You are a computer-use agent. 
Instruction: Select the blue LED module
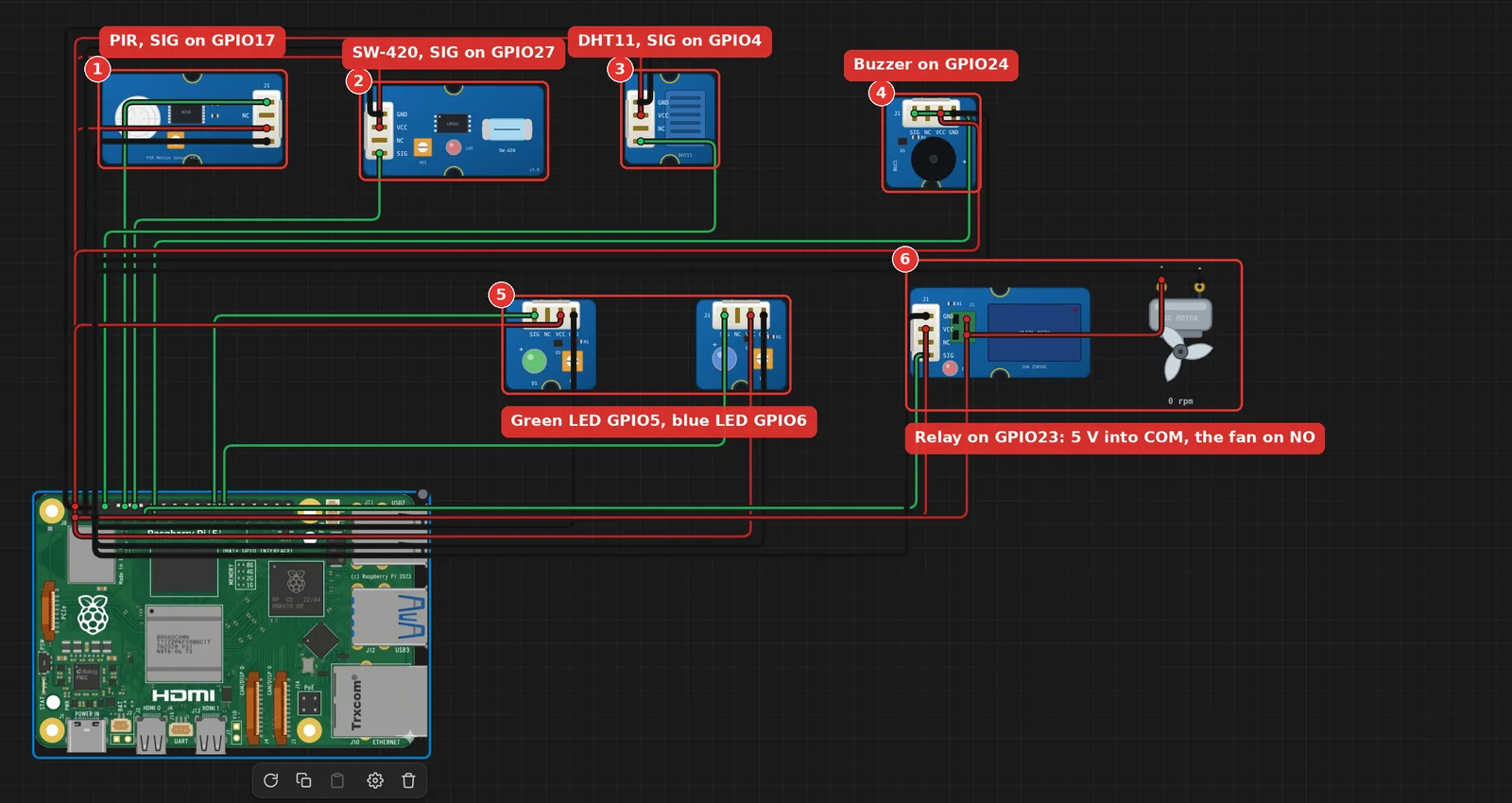click(x=742, y=345)
